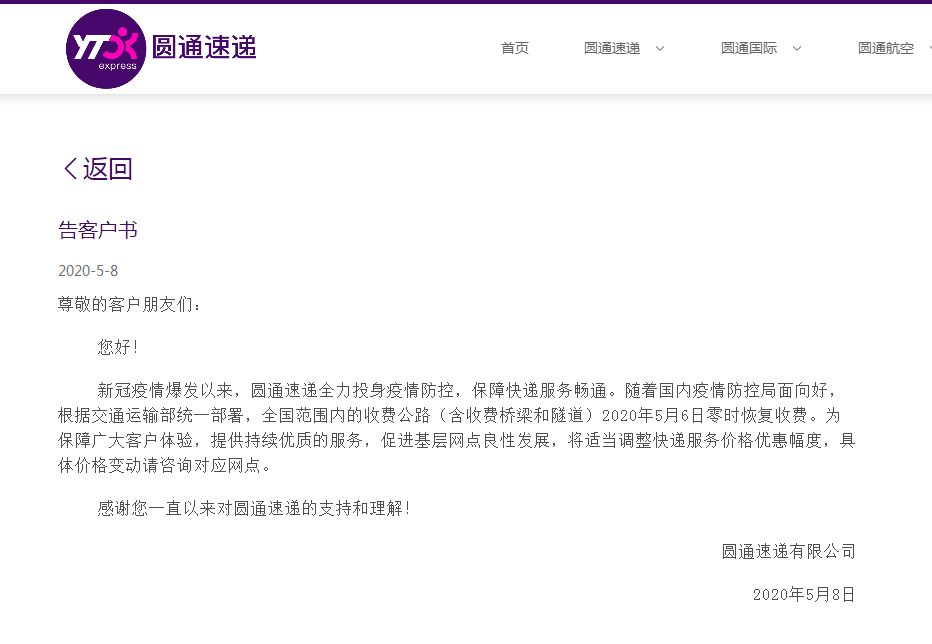
Task: Open the 首页 home menu item
Action: pos(515,48)
